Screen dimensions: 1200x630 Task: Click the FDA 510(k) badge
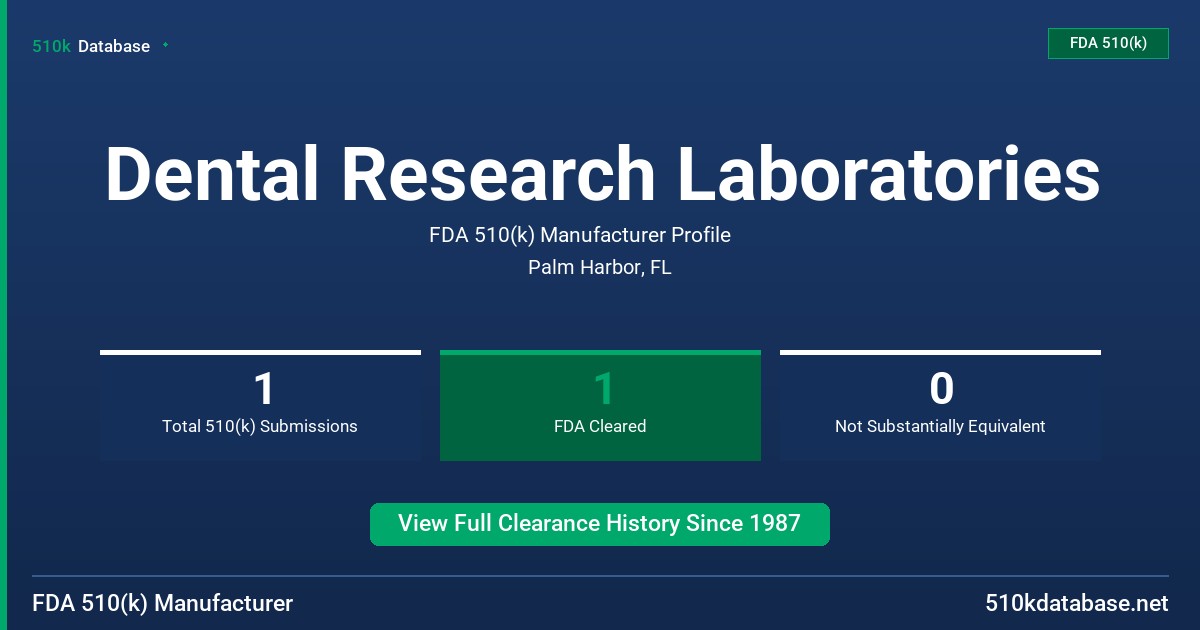coord(1108,43)
